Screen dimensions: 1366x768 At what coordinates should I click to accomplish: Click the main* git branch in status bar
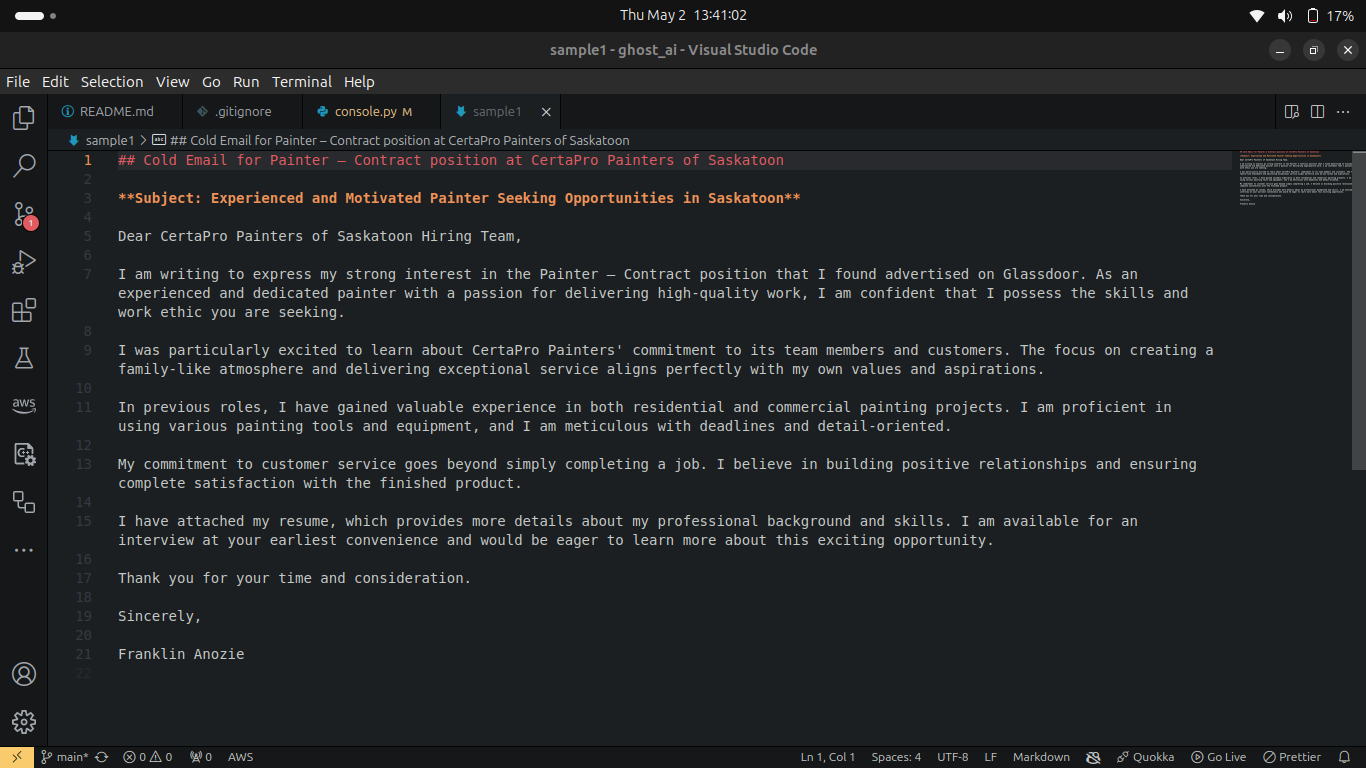[x=65, y=757]
